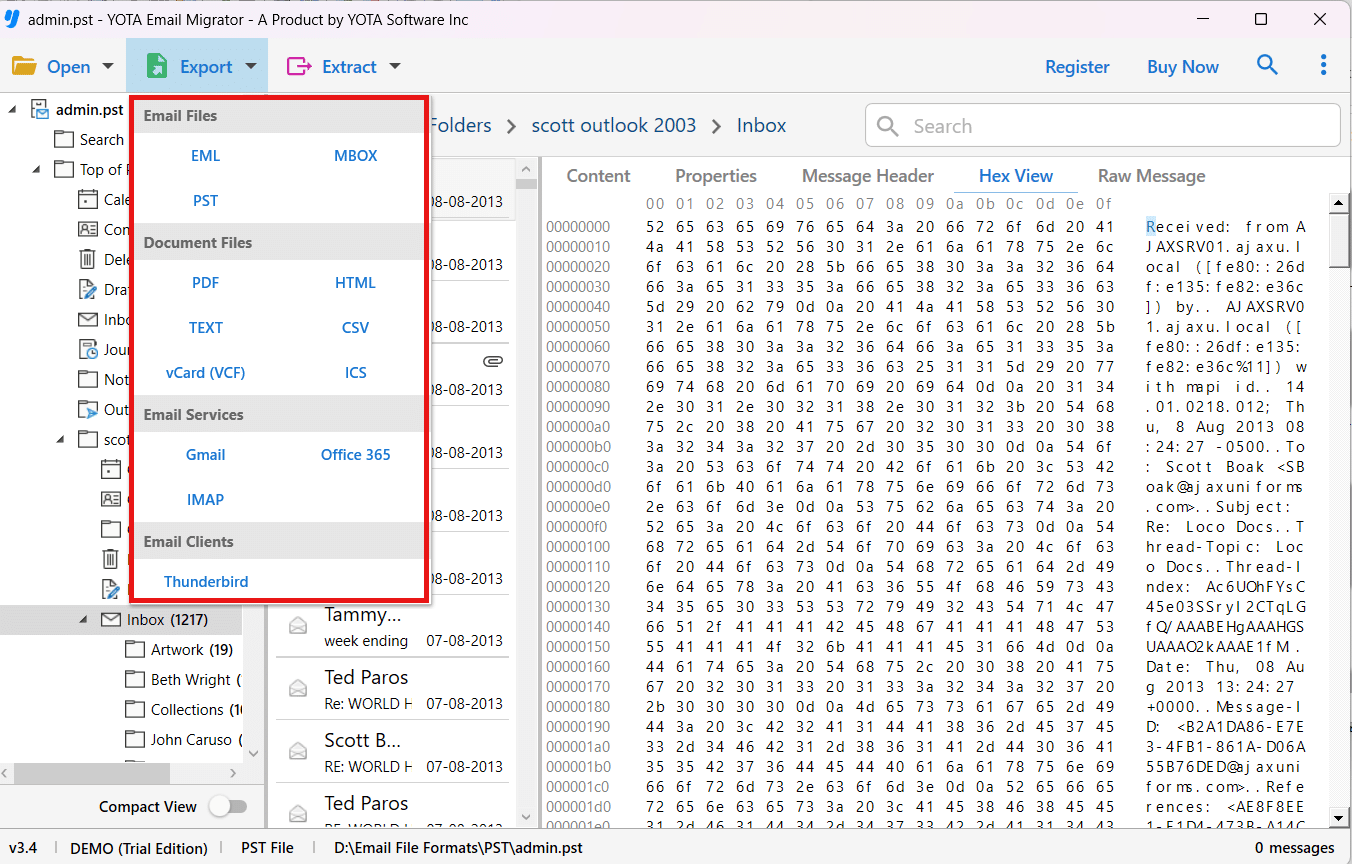1352x864 pixels.
Task: Click the Deleted Items trash icon
Action: pyautogui.click(x=89, y=259)
